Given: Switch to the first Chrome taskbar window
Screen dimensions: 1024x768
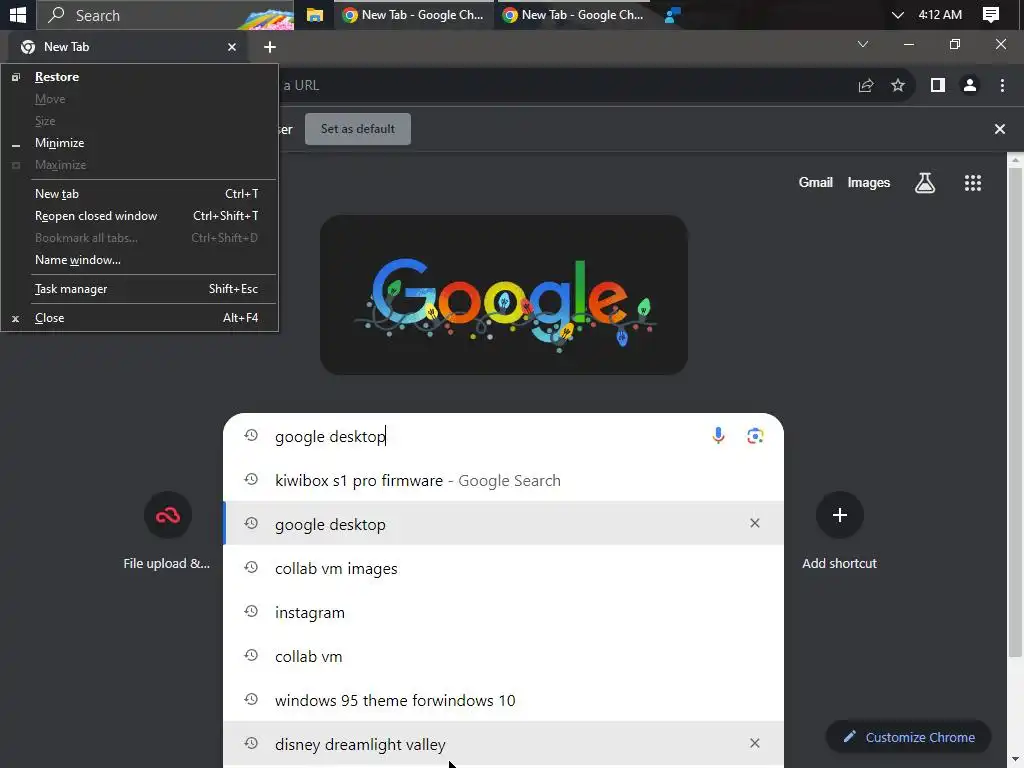Looking at the screenshot, I should 413,14.
